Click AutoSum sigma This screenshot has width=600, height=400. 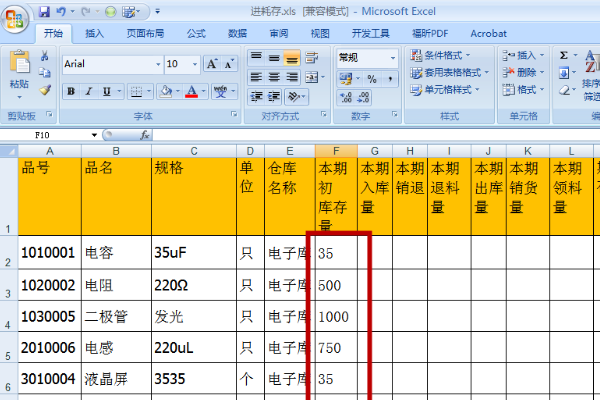564,56
